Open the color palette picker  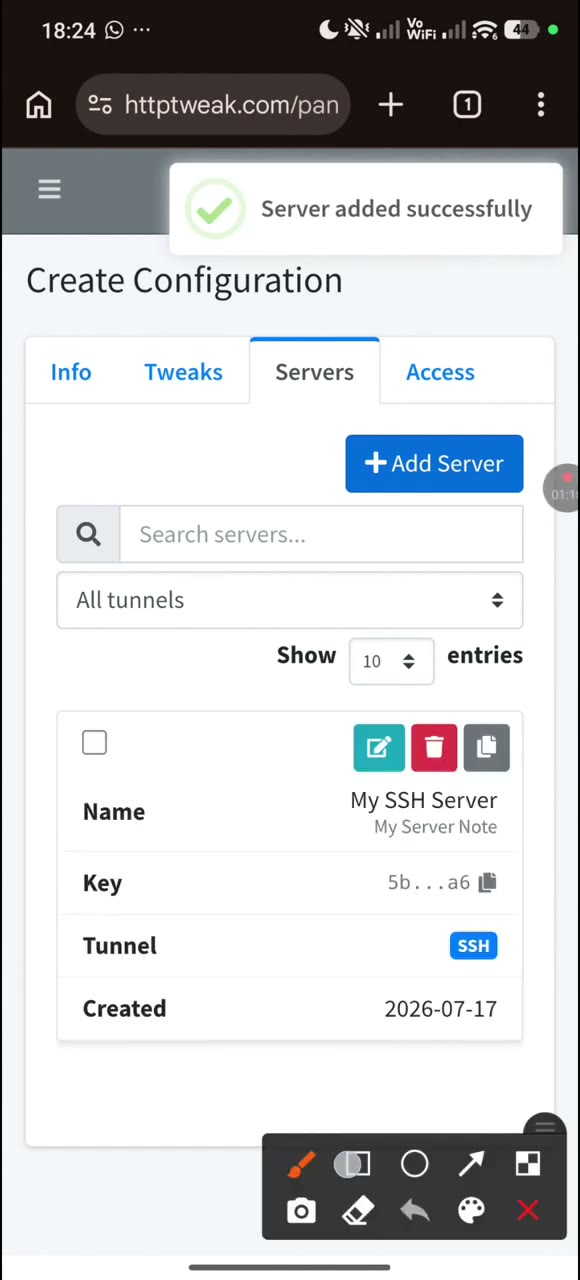[471, 1212]
